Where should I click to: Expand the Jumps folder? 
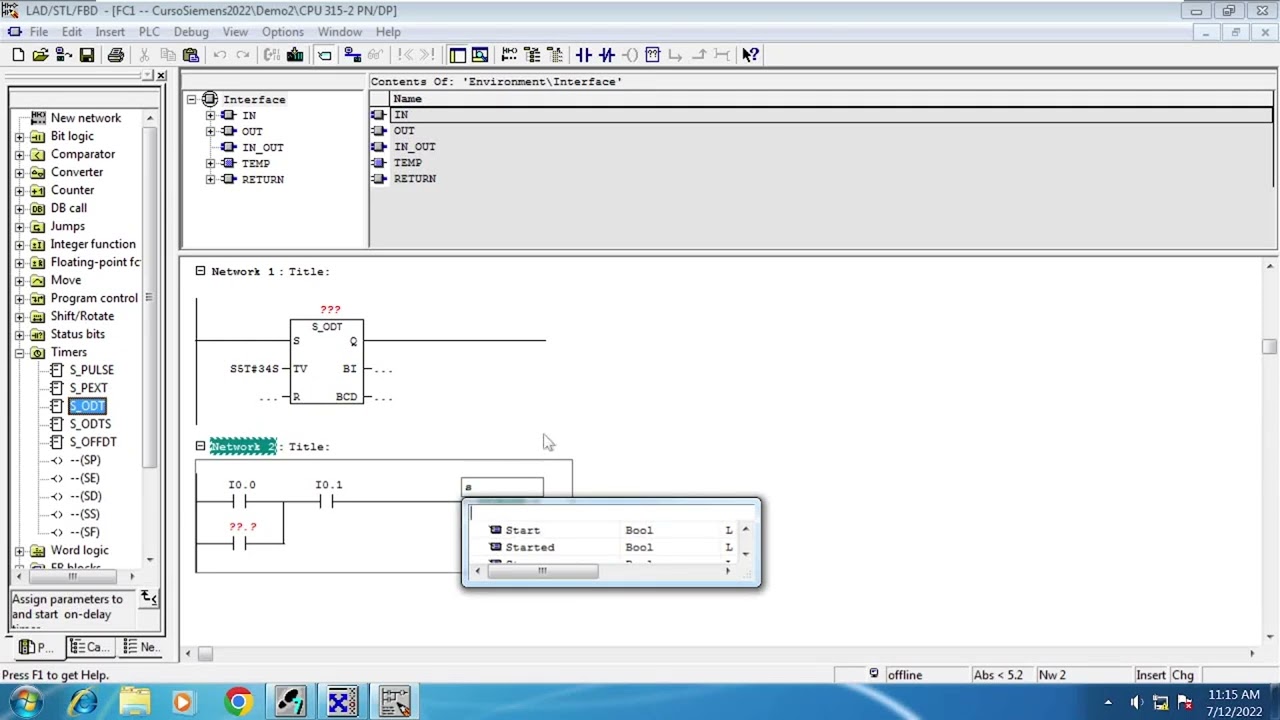click(19, 226)
